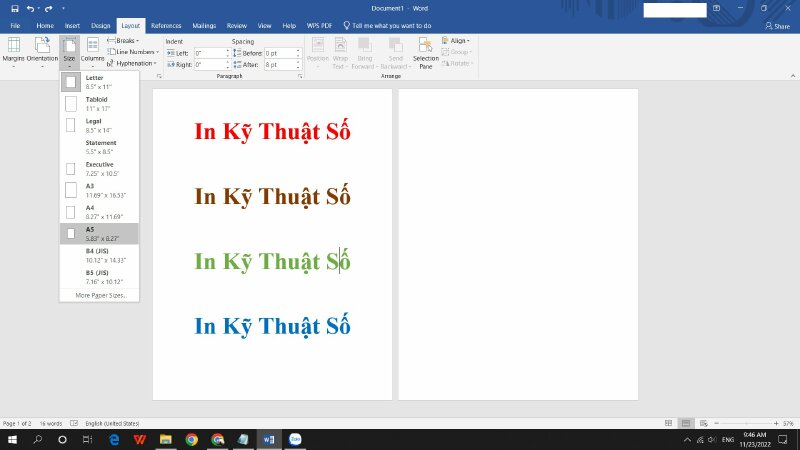This screenshot has width=800, height=450.
Task: Choose Legal paper size
Action: (x=99, y=125)
